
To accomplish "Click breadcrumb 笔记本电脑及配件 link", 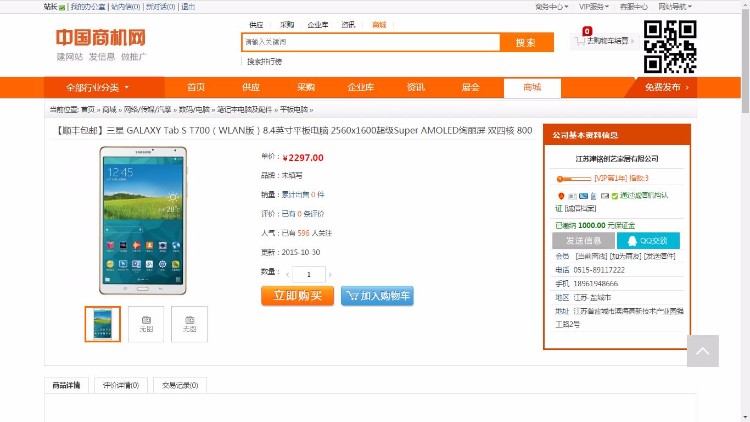I will [x=244, y=110].
